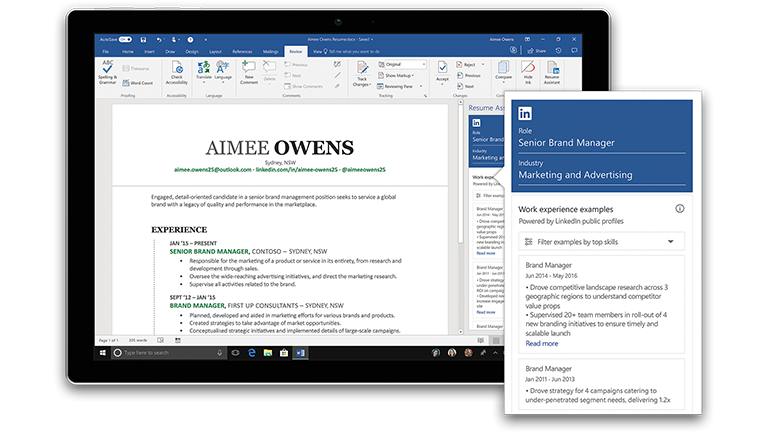Click the Marketing and Advertising industry field
The height and width of the screenshot is (432, 768).
pyautogui.click(x=601, y=175)
